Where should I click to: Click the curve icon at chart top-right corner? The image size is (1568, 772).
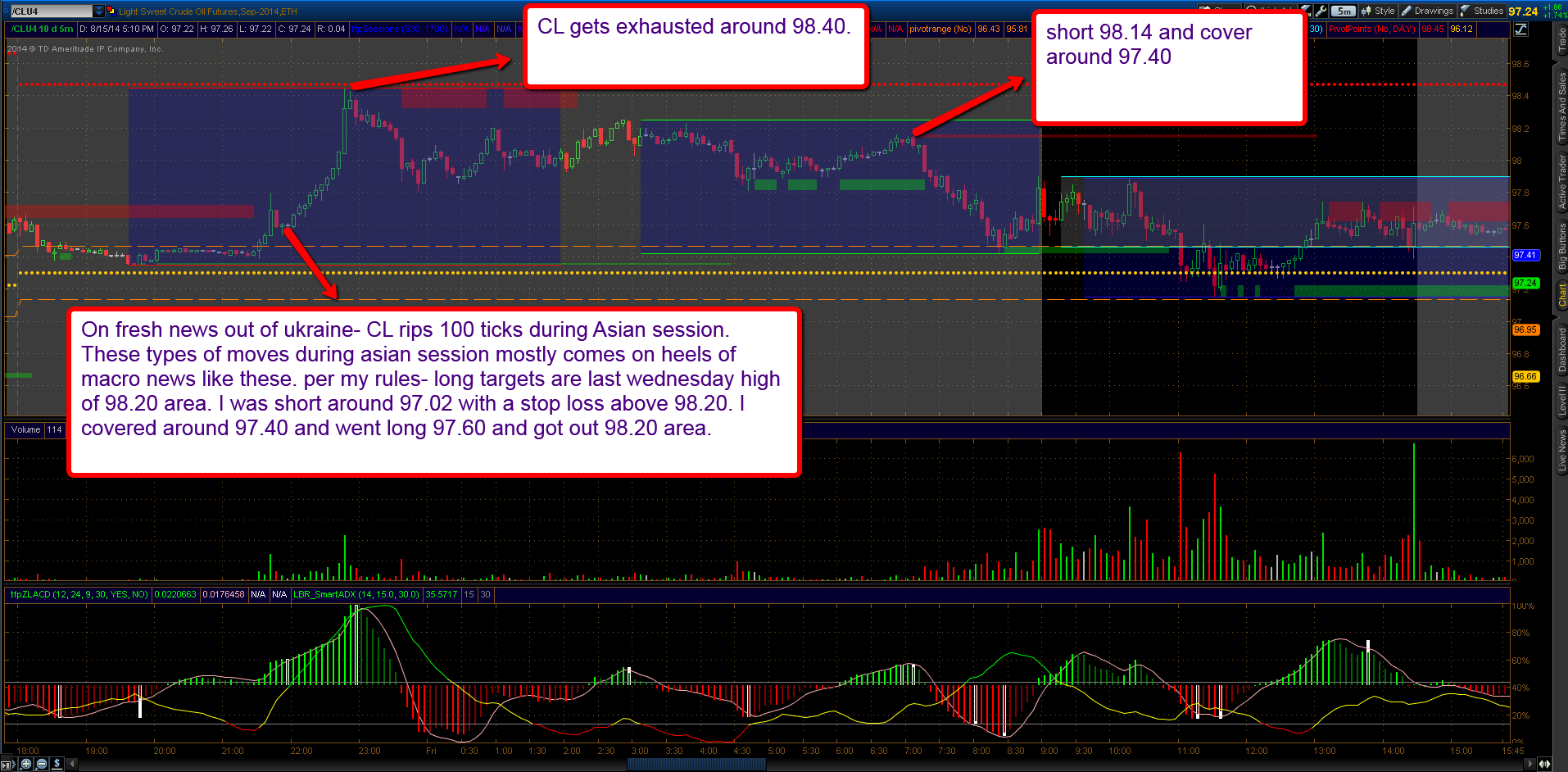[1520, 30]
